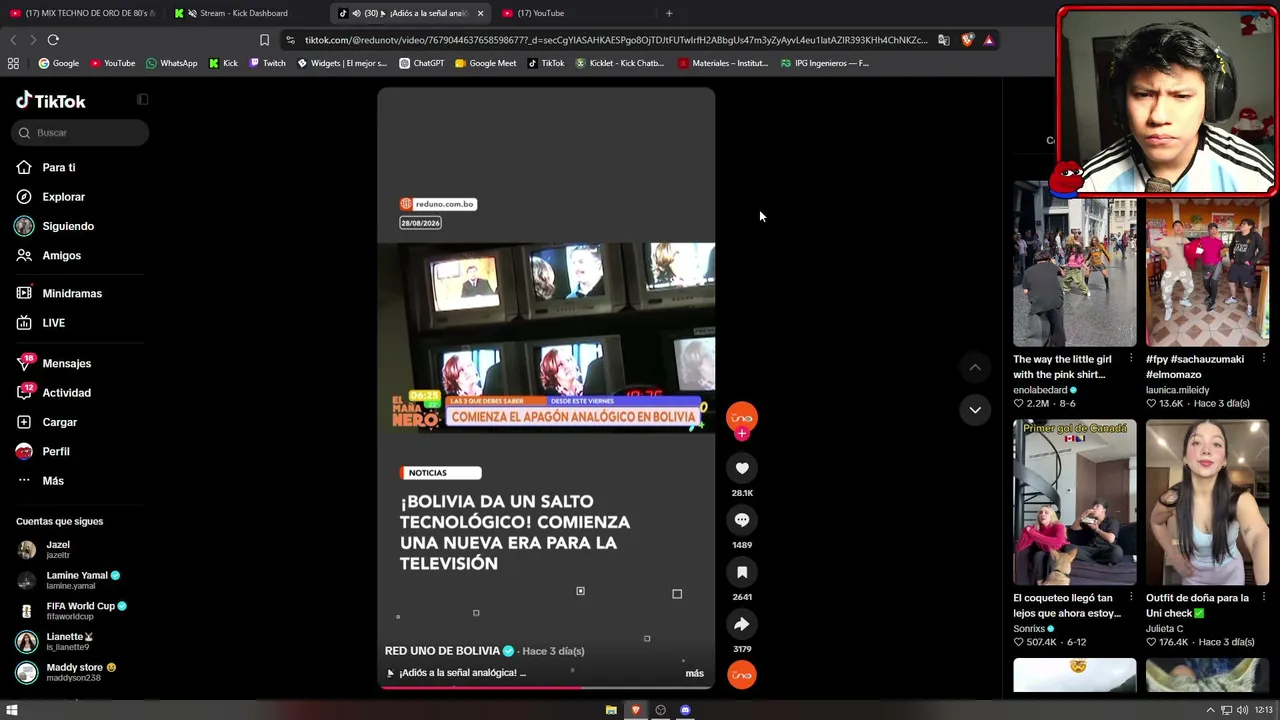Switch to the Stream - Kick Dashboard tab

(x=243, y=13)
